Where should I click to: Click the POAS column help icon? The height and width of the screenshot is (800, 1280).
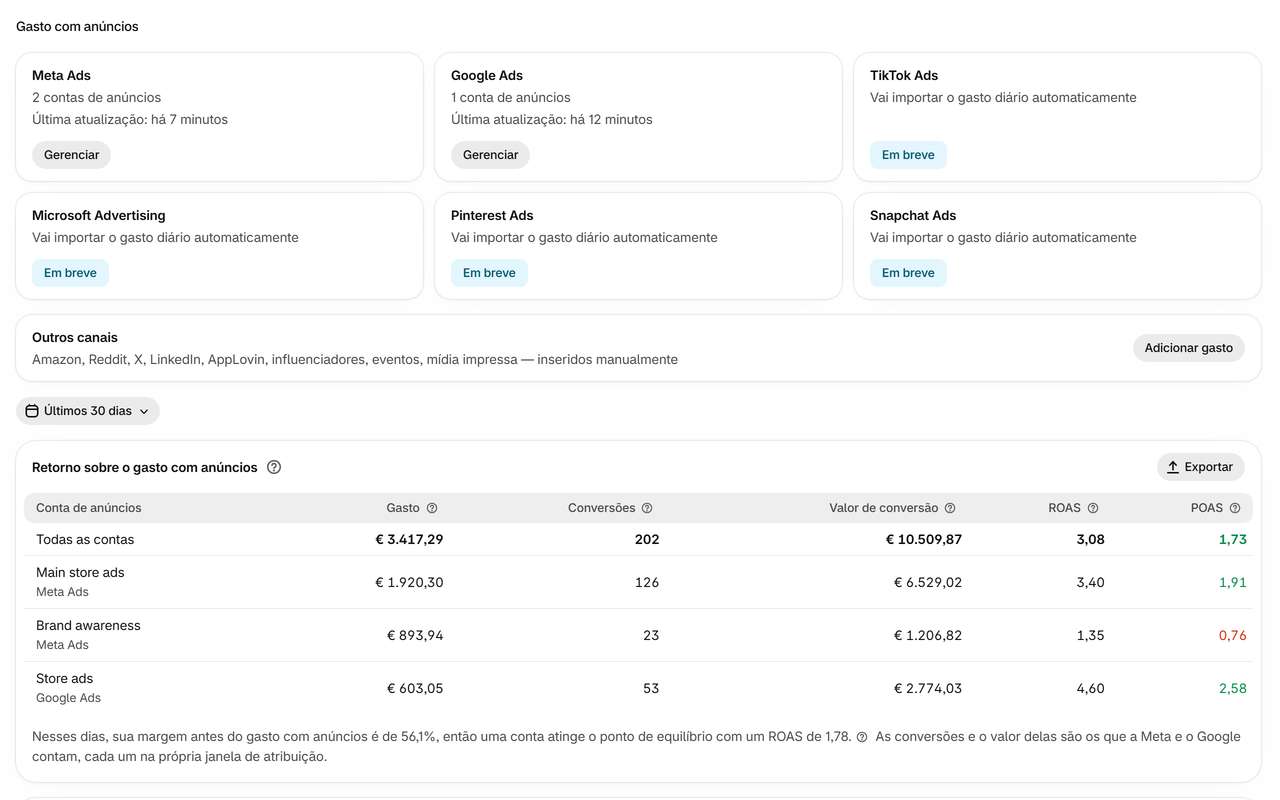pos(1235,508)
